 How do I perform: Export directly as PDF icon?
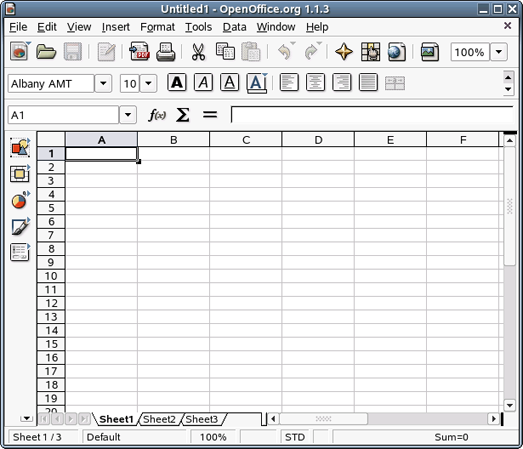pos(139,52)
